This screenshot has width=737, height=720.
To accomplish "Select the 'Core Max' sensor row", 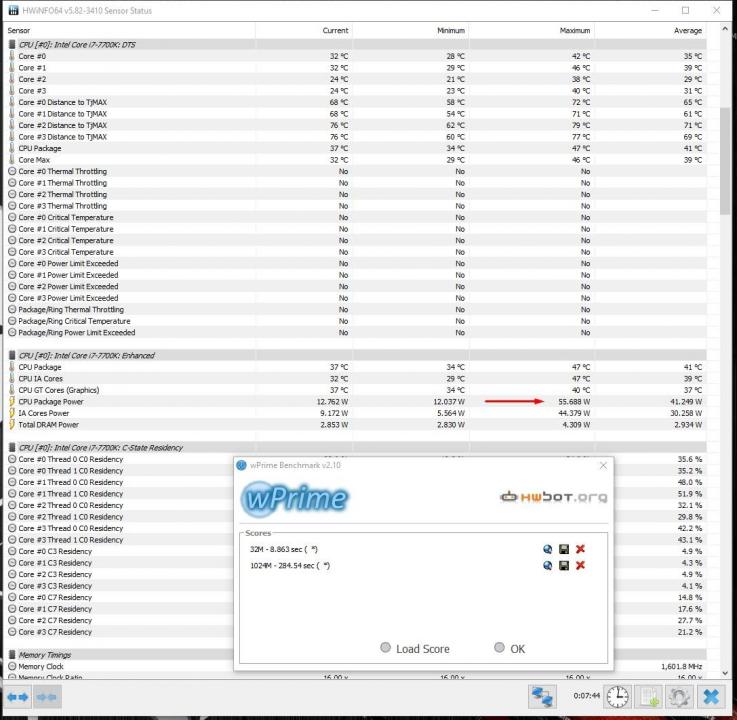I will pos(357,160).
